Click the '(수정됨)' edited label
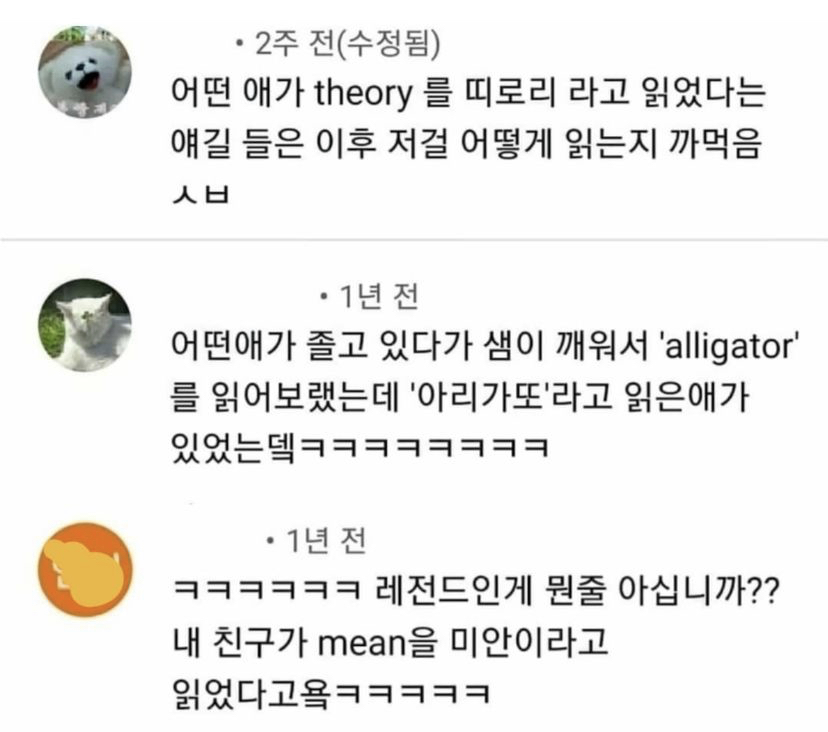The height and width of the screenshot is (732, 828). pos(388,44)
